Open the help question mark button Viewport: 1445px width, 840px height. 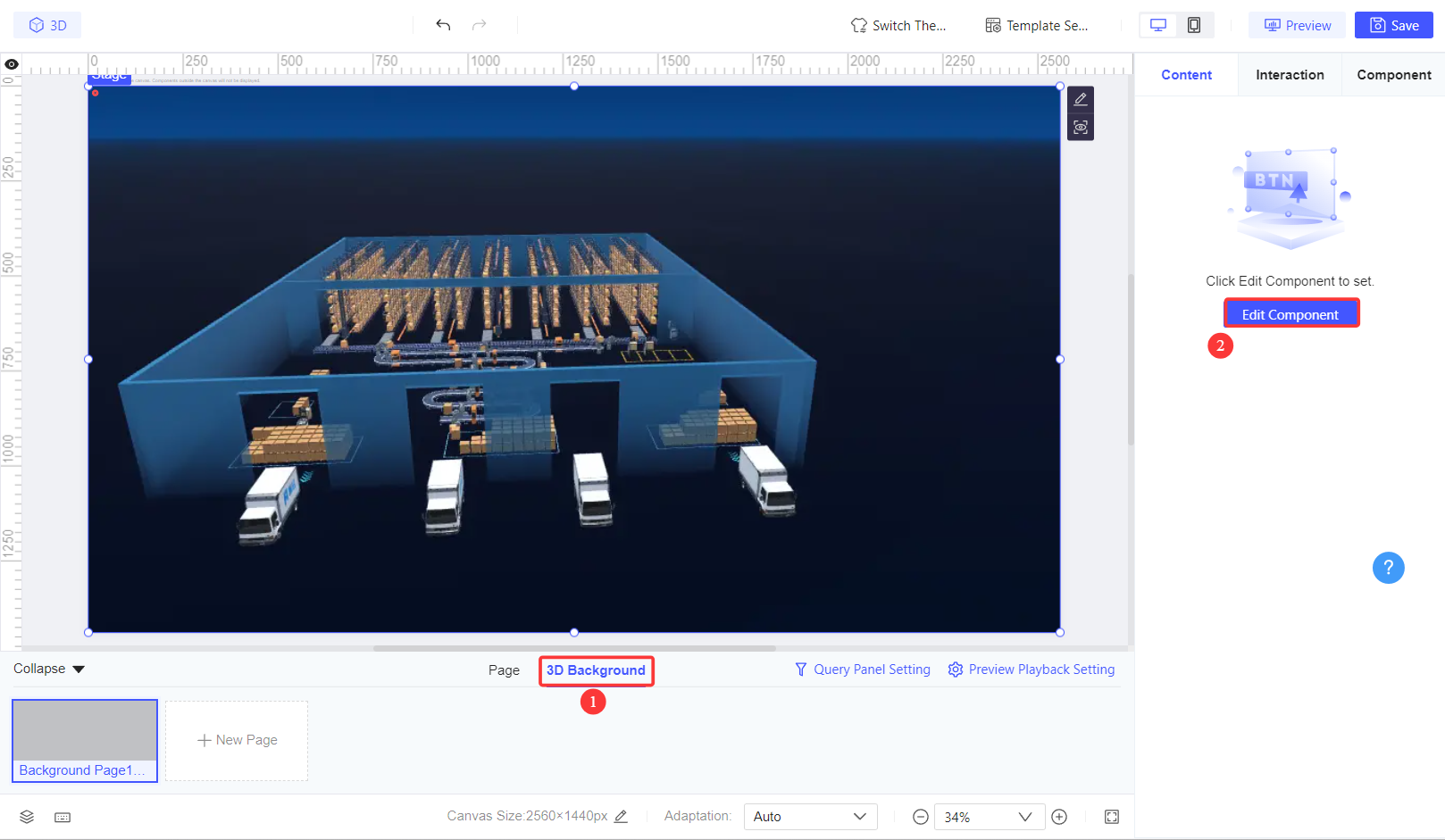point(1388,568)
